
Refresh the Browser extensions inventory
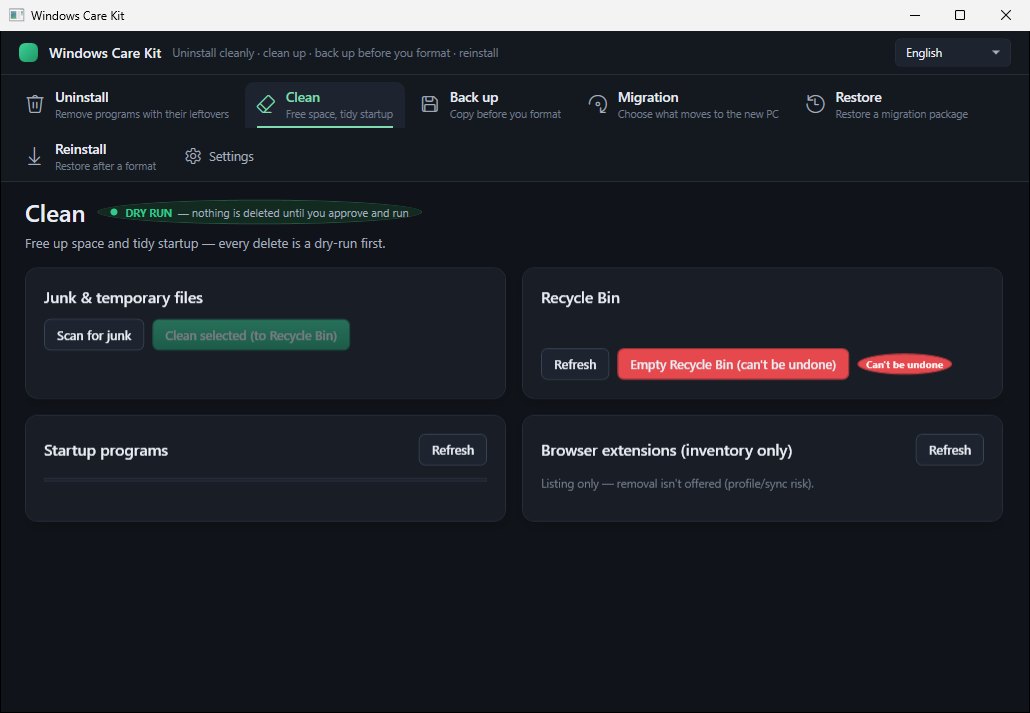(x=950, y=450)
